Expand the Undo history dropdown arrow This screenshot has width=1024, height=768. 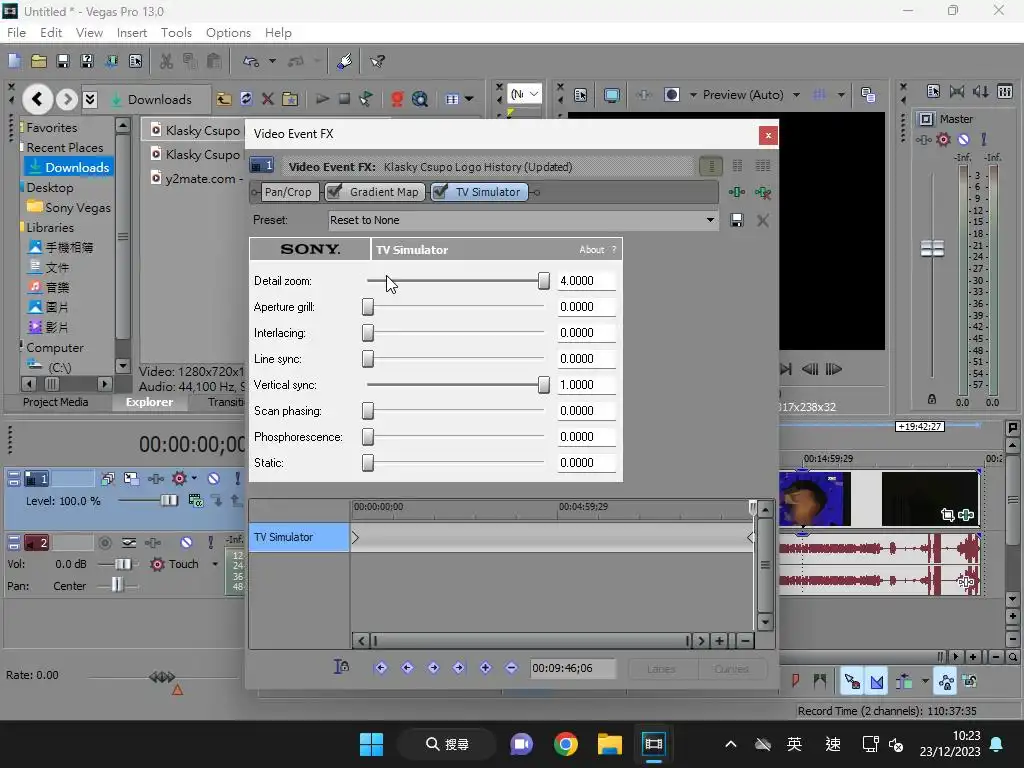272,61
